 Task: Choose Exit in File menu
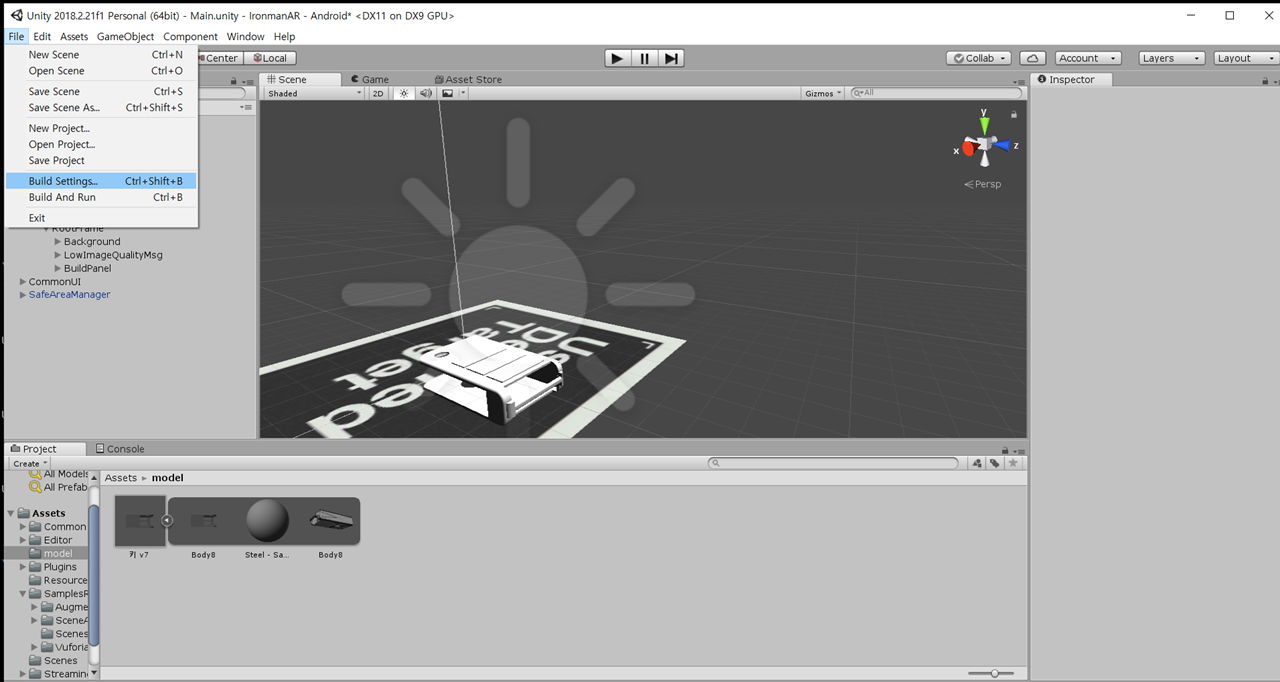click(x=101, y=218)
